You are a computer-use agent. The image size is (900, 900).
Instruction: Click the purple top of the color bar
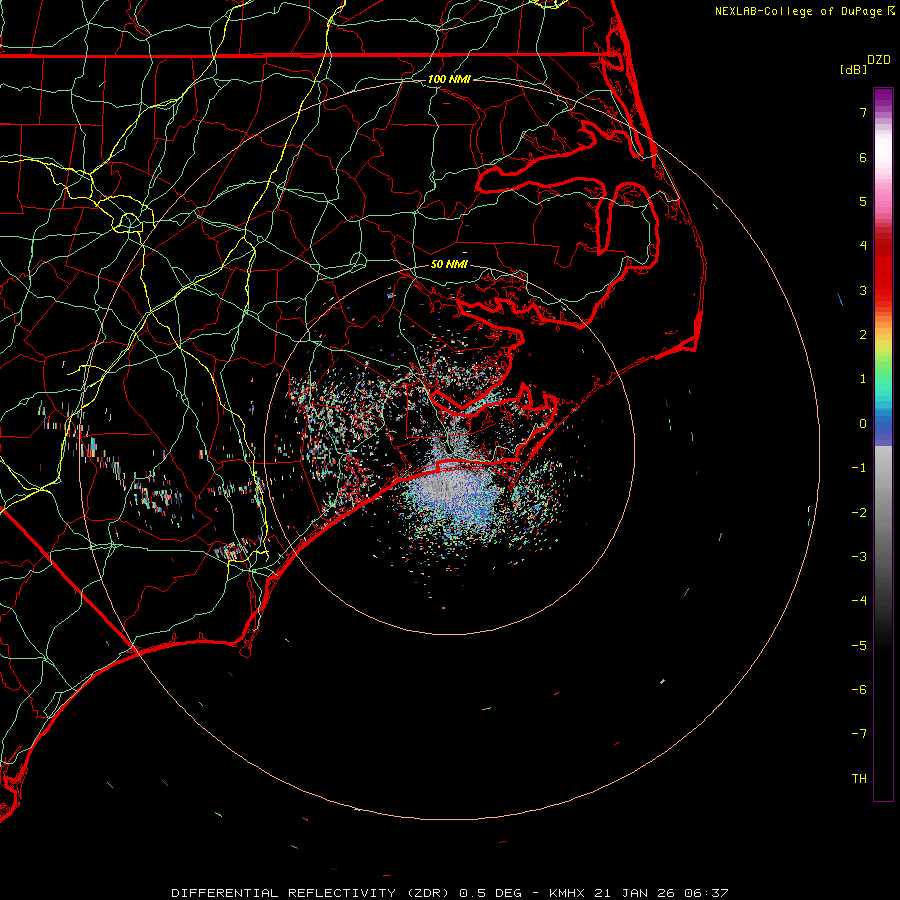pyautogui.click(x=883, y=96)
